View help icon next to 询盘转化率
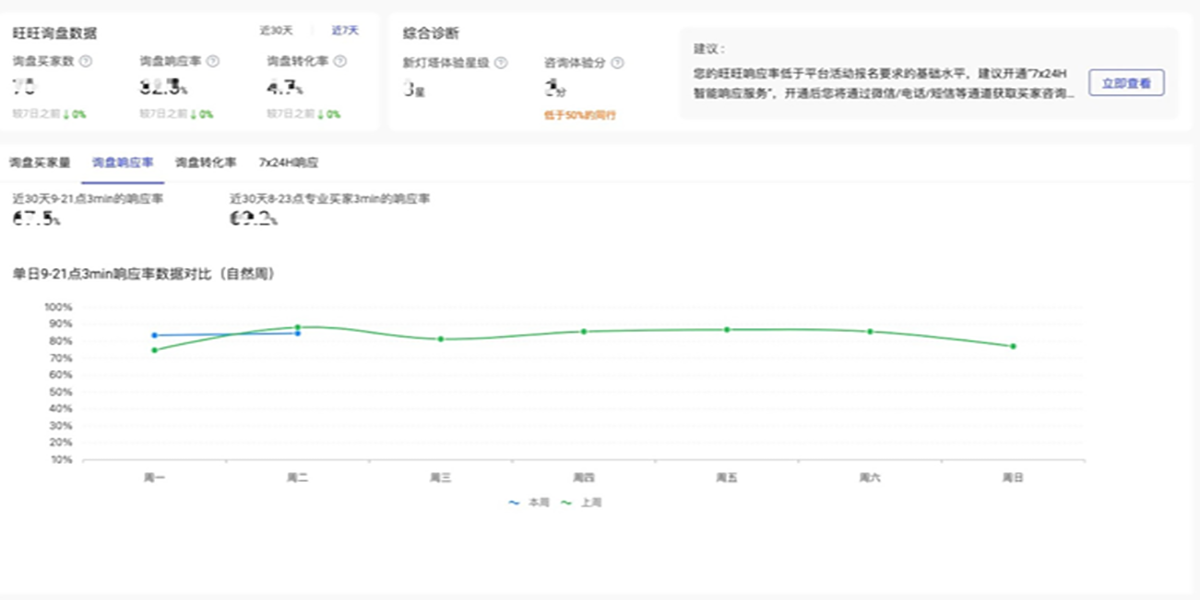Screen dimensions: 1200x600 [341, 60]
